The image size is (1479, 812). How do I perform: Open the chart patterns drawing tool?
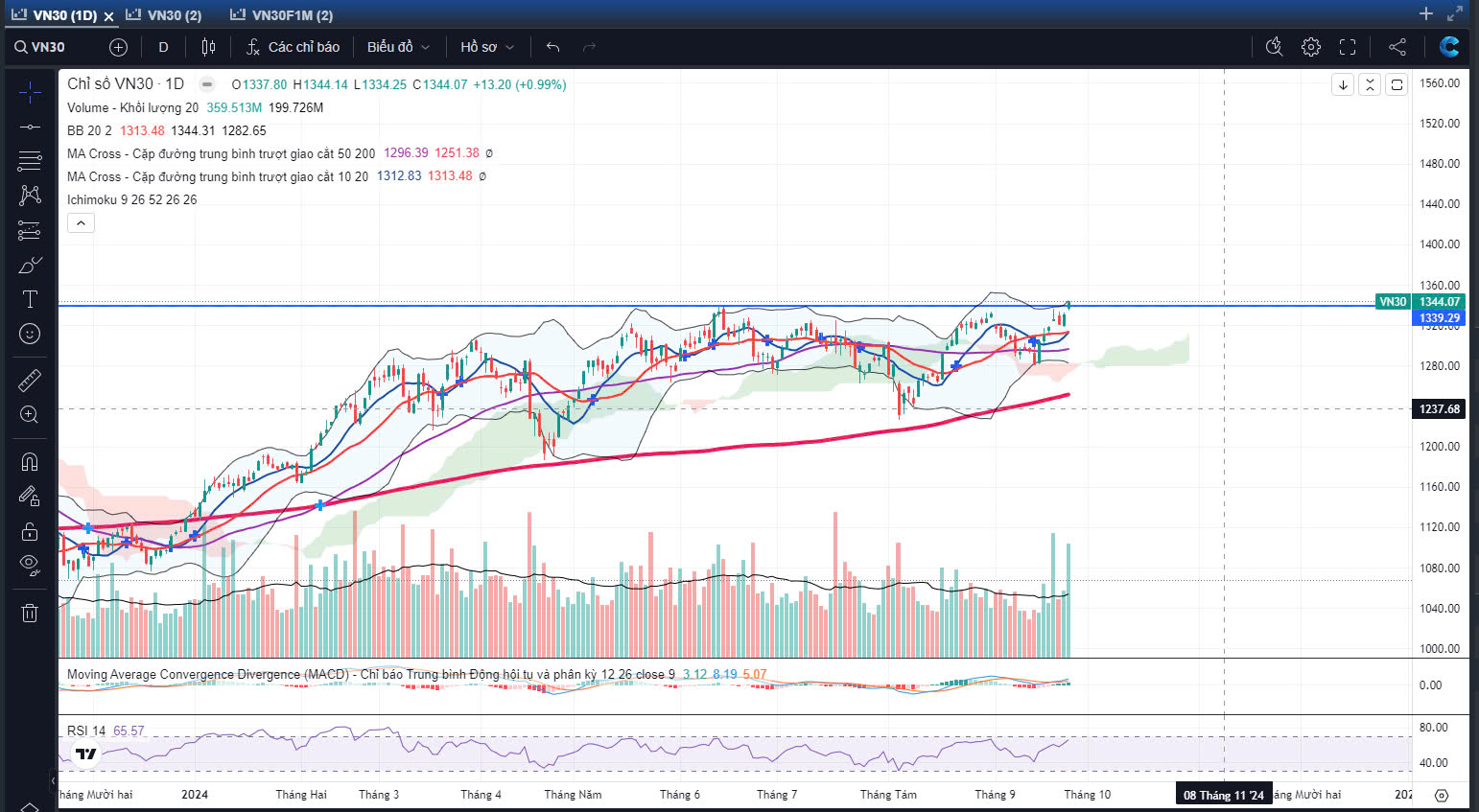(30, 195)
